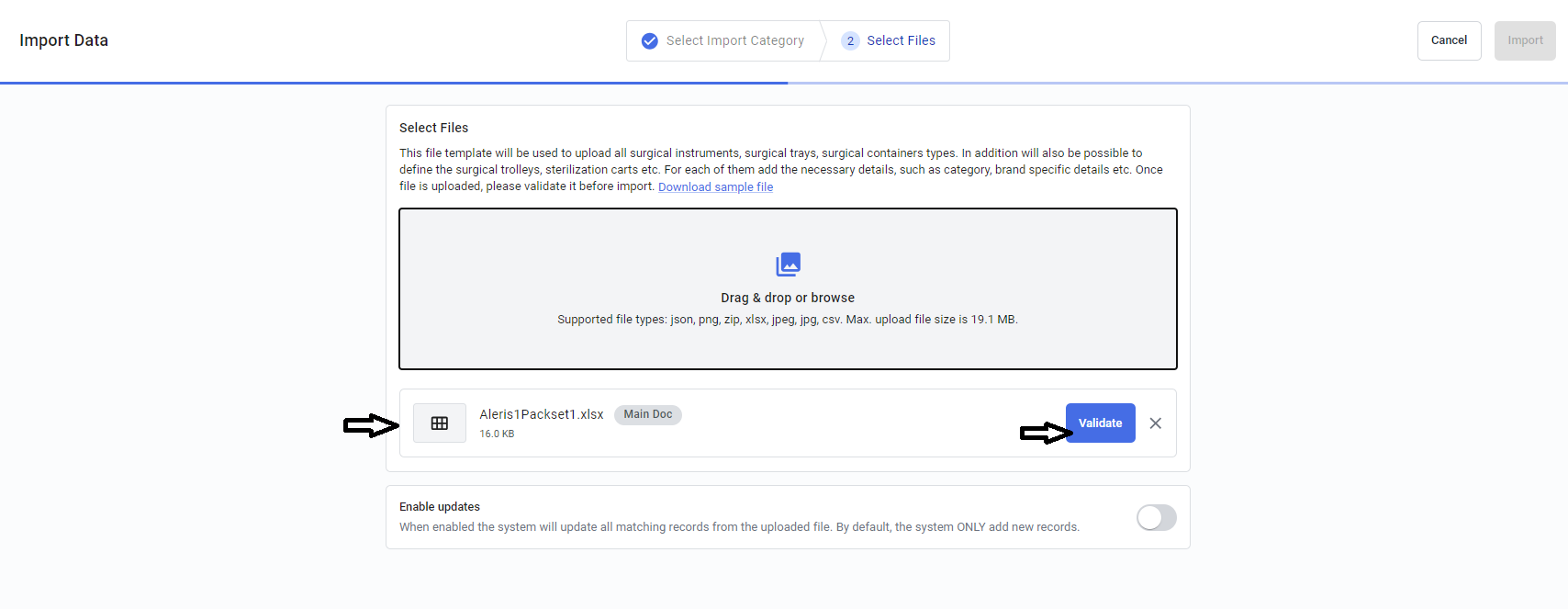Toggle the Enable updates switch
The width and height of the screenshot is (1568, 609).
(x=1156, y=517)
